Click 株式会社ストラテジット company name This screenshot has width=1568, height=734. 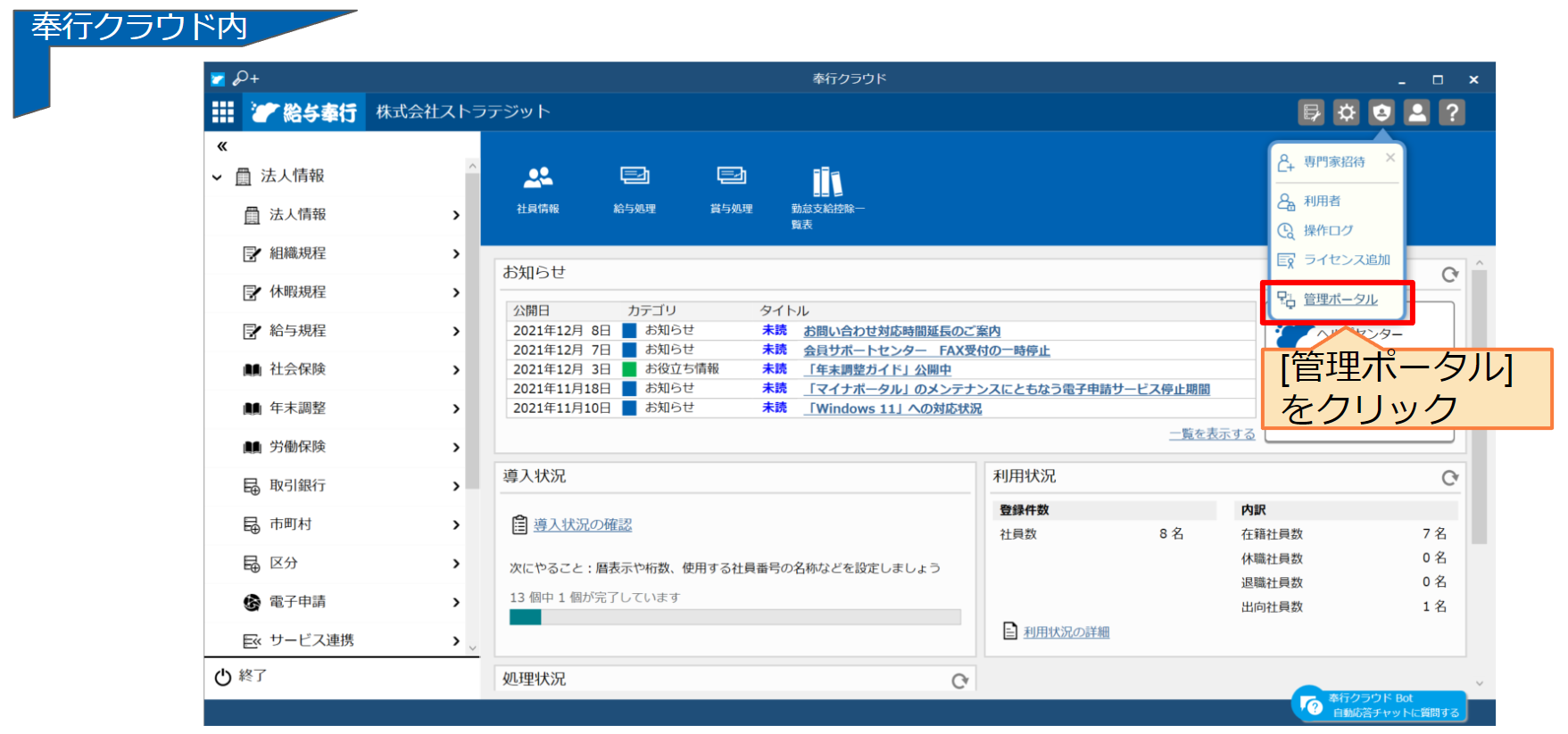coord(462,111)
